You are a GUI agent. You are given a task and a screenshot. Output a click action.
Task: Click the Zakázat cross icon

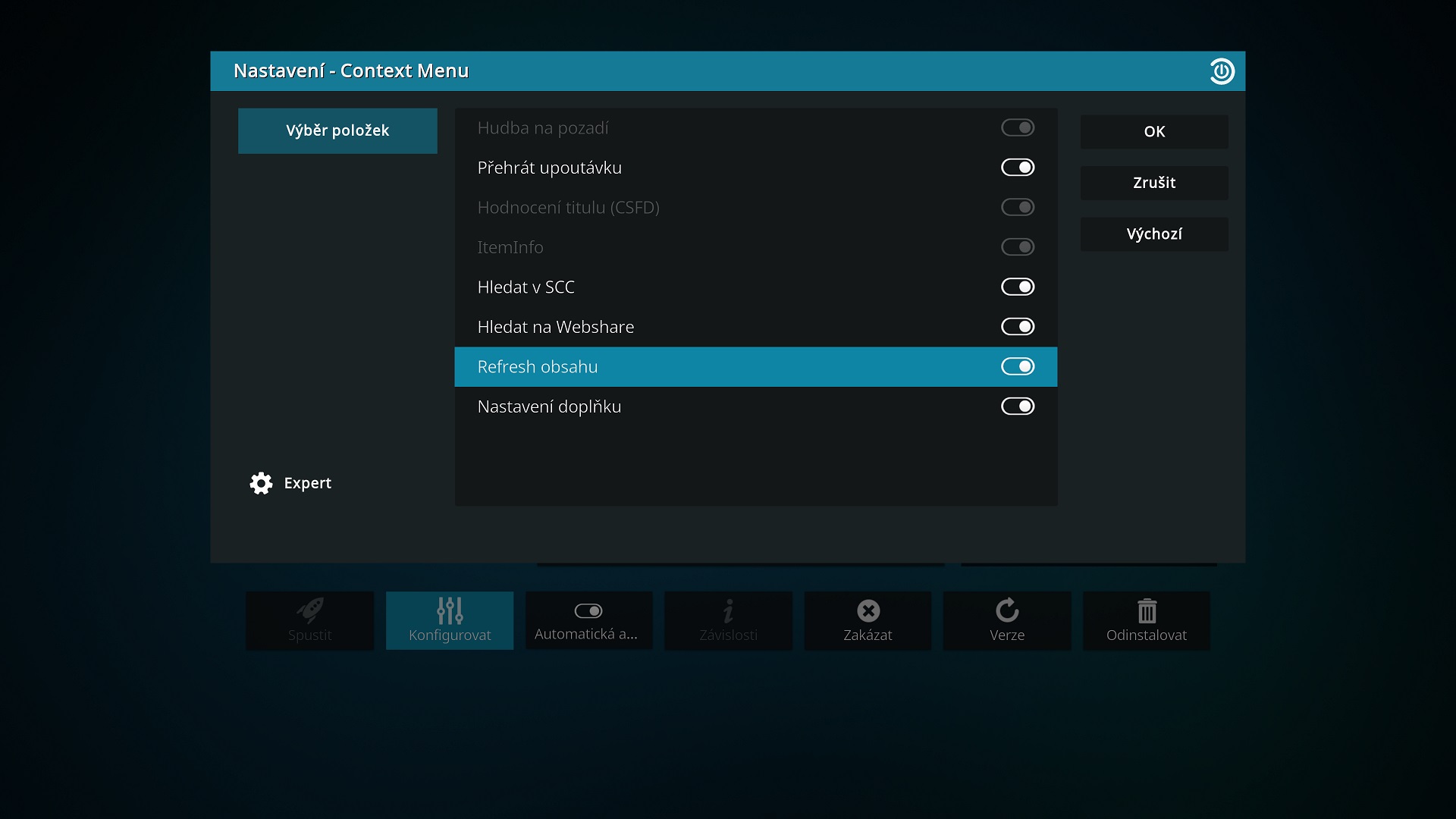pyautogui.click(x=868, y=610)
